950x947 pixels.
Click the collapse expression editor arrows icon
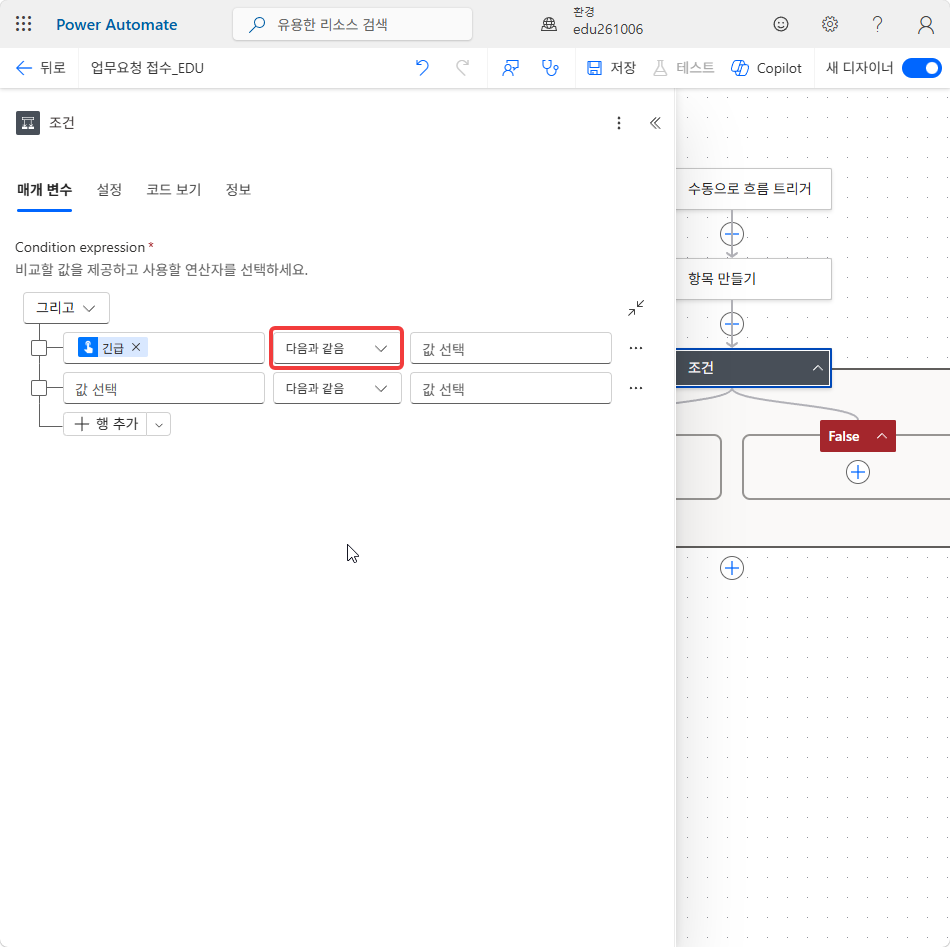point(636,308)
